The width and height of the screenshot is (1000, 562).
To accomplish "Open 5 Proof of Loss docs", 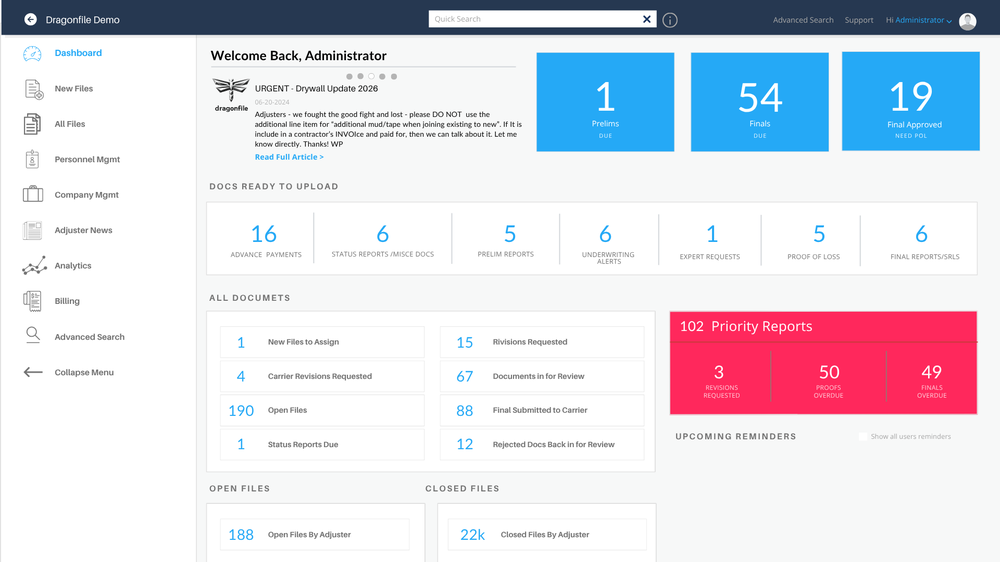I will [x=814, y=241].
